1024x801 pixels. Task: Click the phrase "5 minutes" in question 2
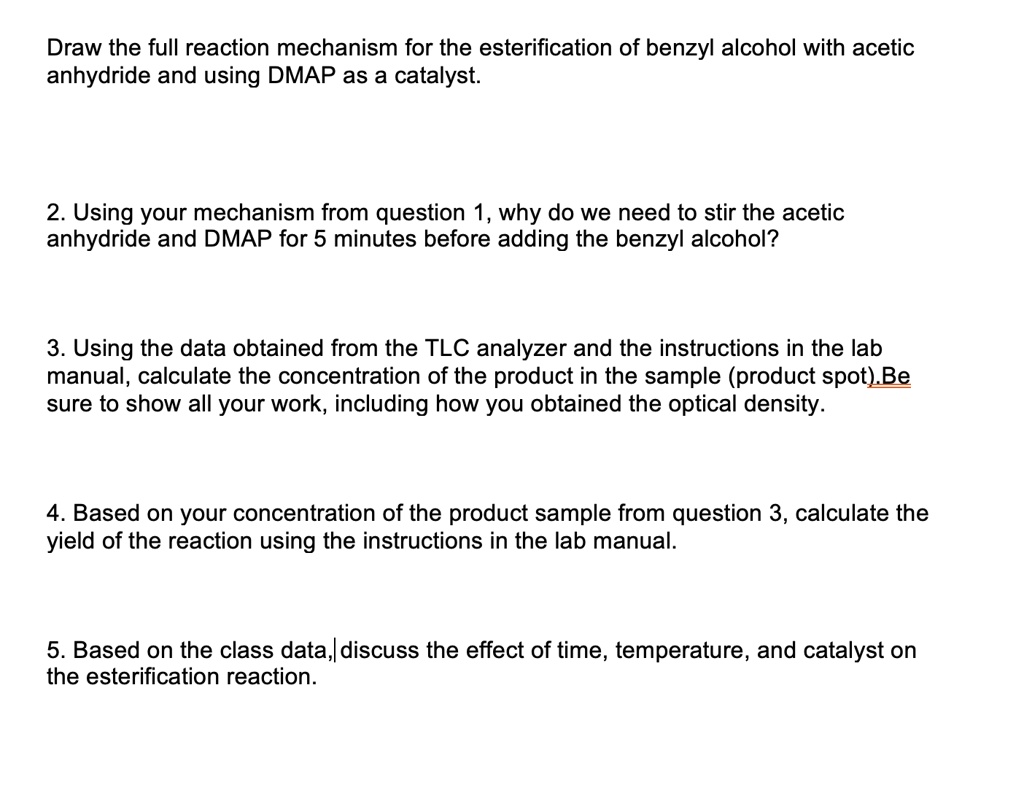coord(333,241)
